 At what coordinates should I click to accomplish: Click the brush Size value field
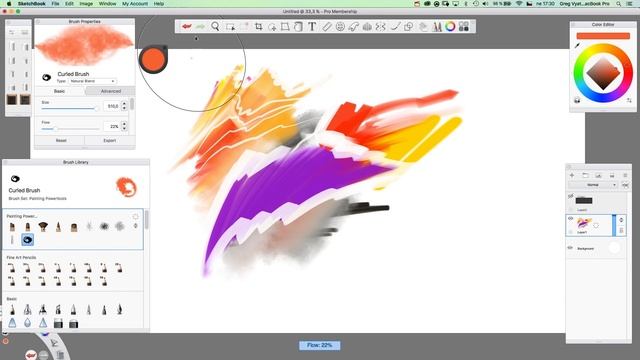coord(112,106)
